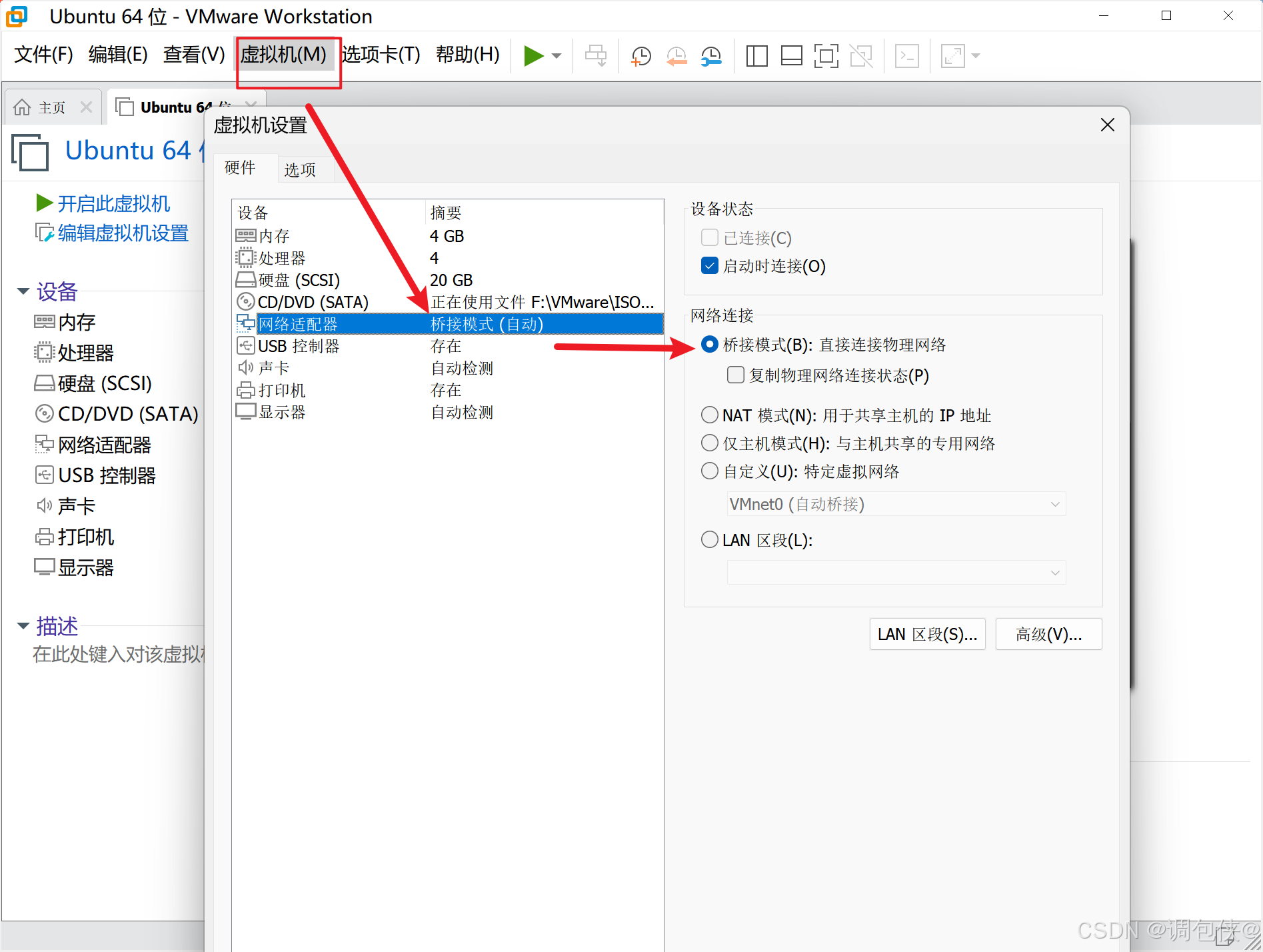Toggle 已连接(C) checkbox
Screen dimensions: 1263x952
[710, 238]
